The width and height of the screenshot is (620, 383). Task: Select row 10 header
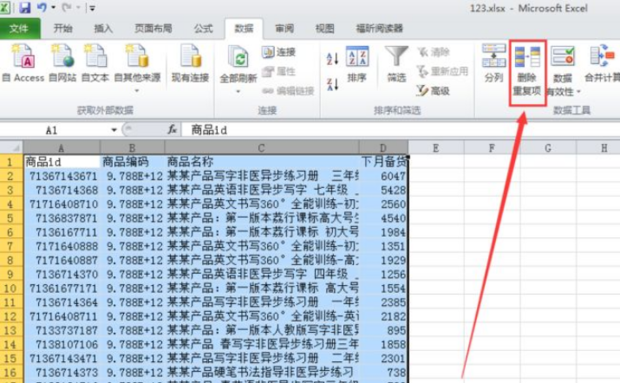click(x=11, y=288)
